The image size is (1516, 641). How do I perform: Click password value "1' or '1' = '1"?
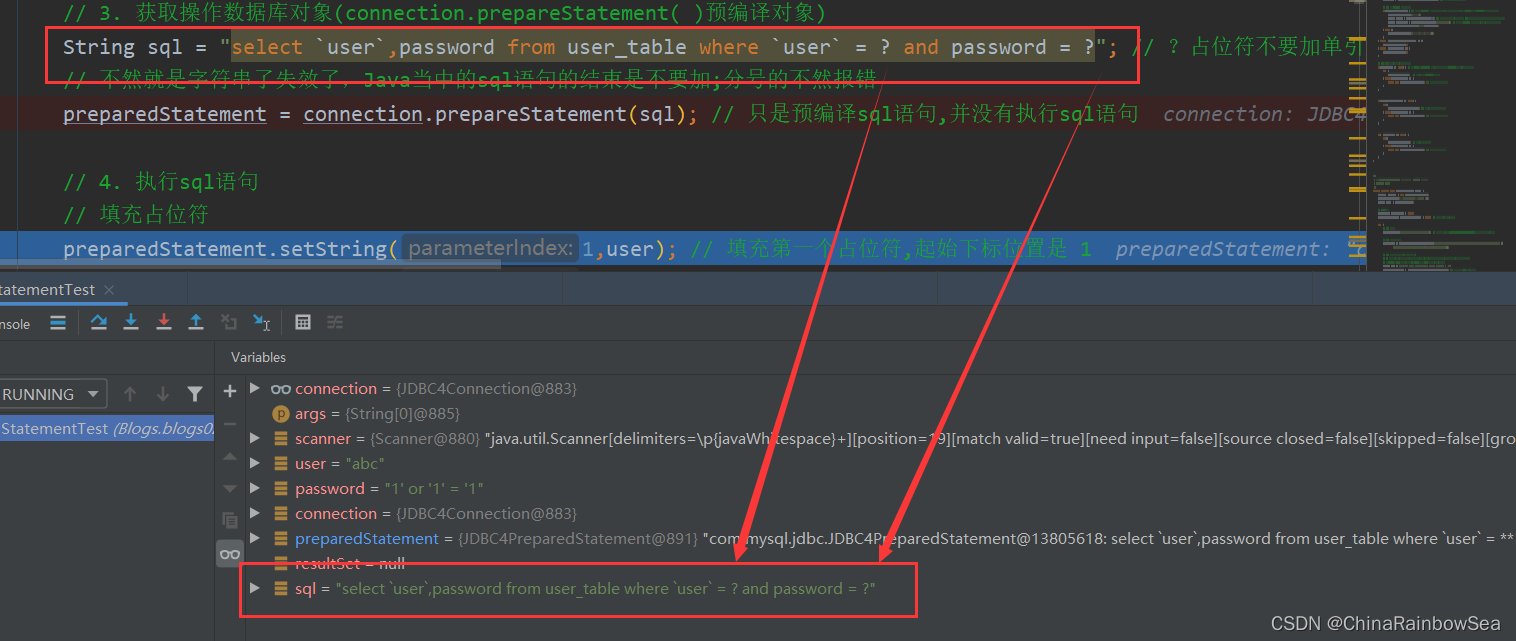click(434, 489)
